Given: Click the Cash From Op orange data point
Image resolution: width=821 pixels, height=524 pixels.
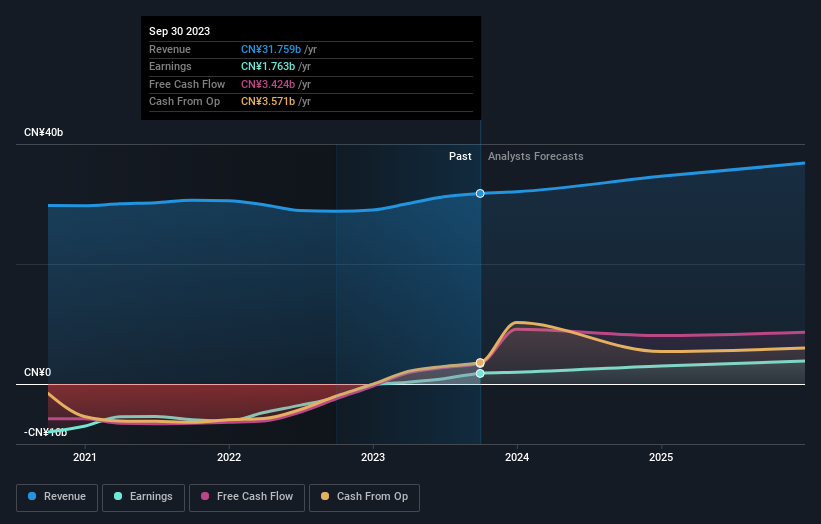Looking at the screenshot, I should (480, 363).
